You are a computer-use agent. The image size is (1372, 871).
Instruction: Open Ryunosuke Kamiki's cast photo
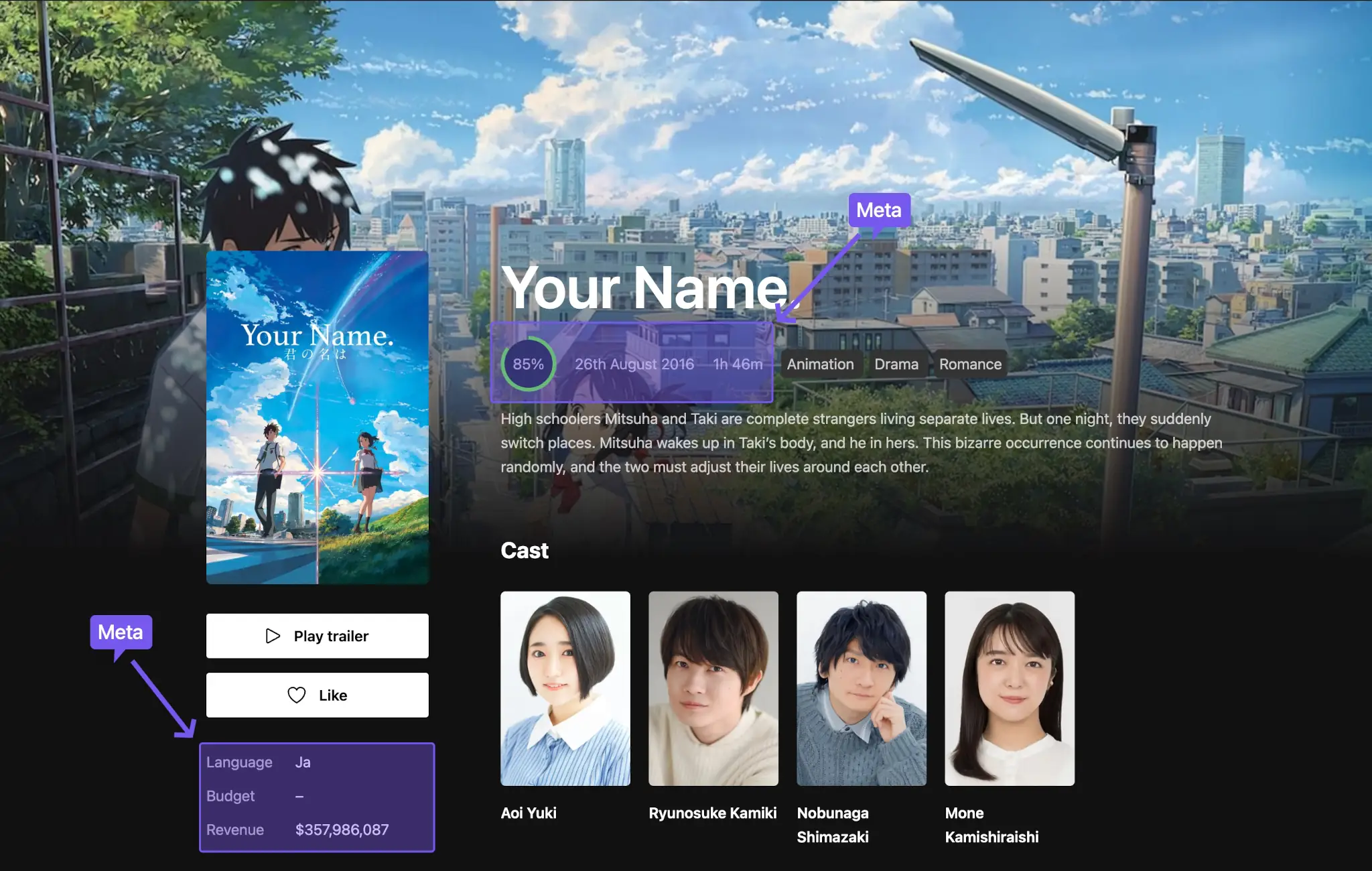tap(713, 688)
